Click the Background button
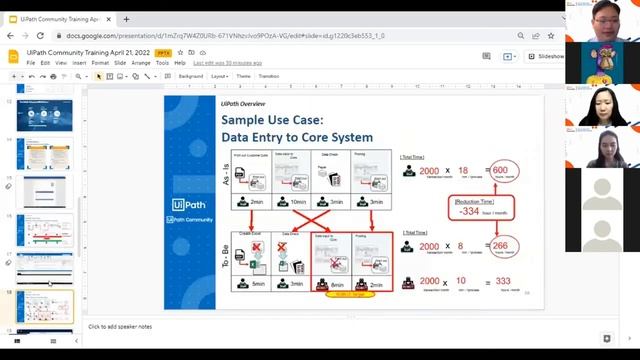Viewport: 640px width, 360px height. point(191,76)
